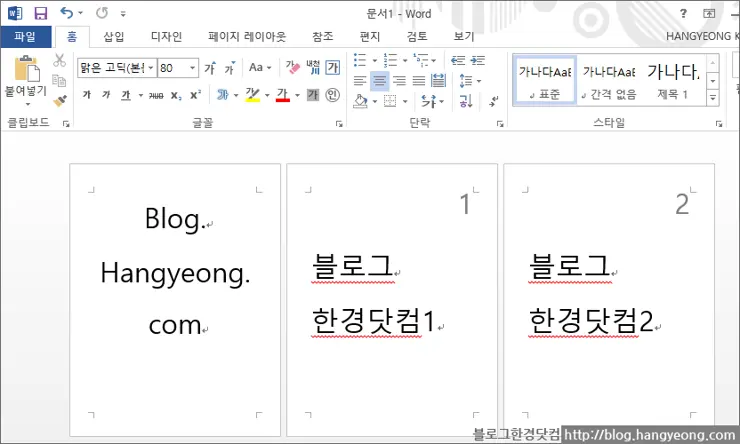Decrease font size with shrink icon
Screen dimensions: 740x444
tap(230, 68)
